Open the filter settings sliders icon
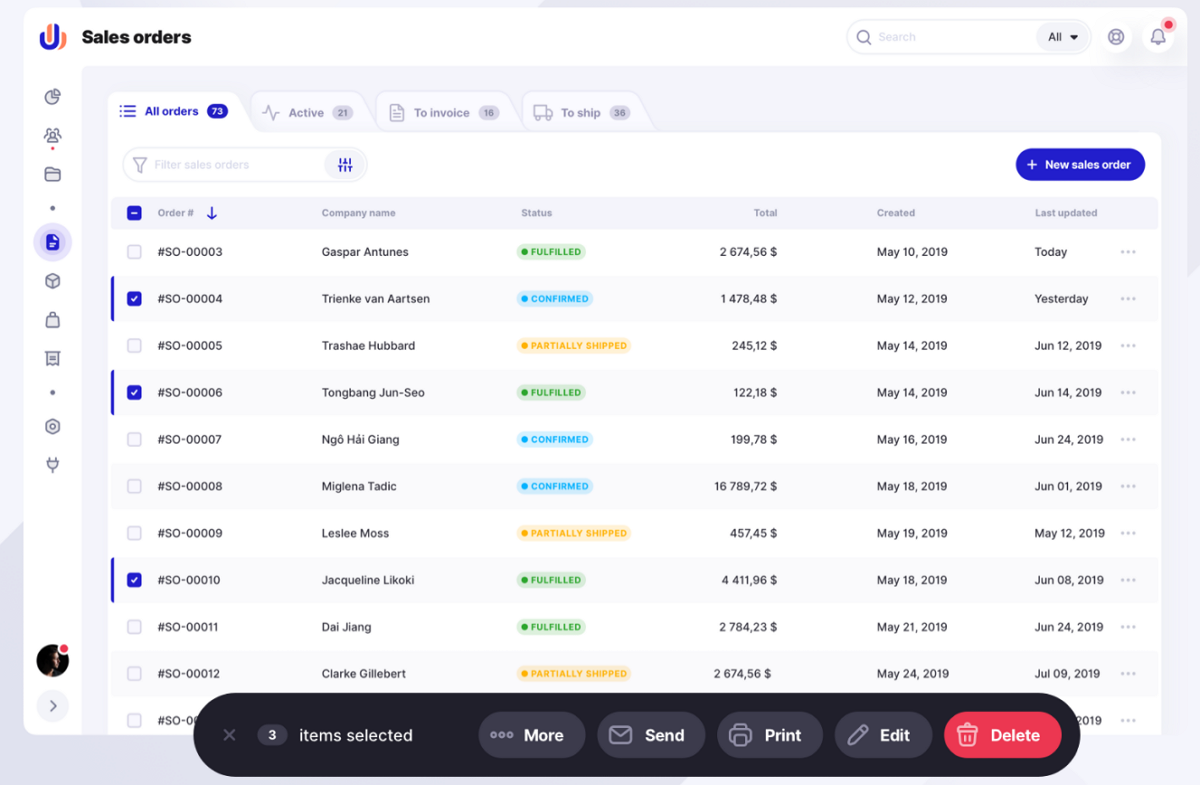This screenshot has width=1200, height=785. (x=345, y=165)
